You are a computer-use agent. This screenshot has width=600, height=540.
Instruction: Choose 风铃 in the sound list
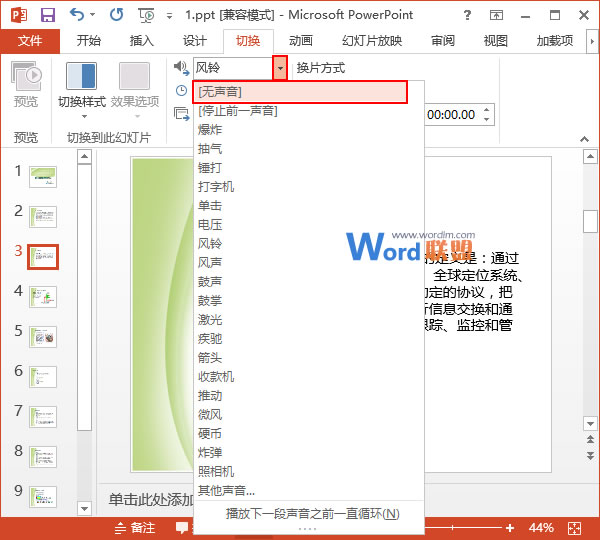coord(309,244)
